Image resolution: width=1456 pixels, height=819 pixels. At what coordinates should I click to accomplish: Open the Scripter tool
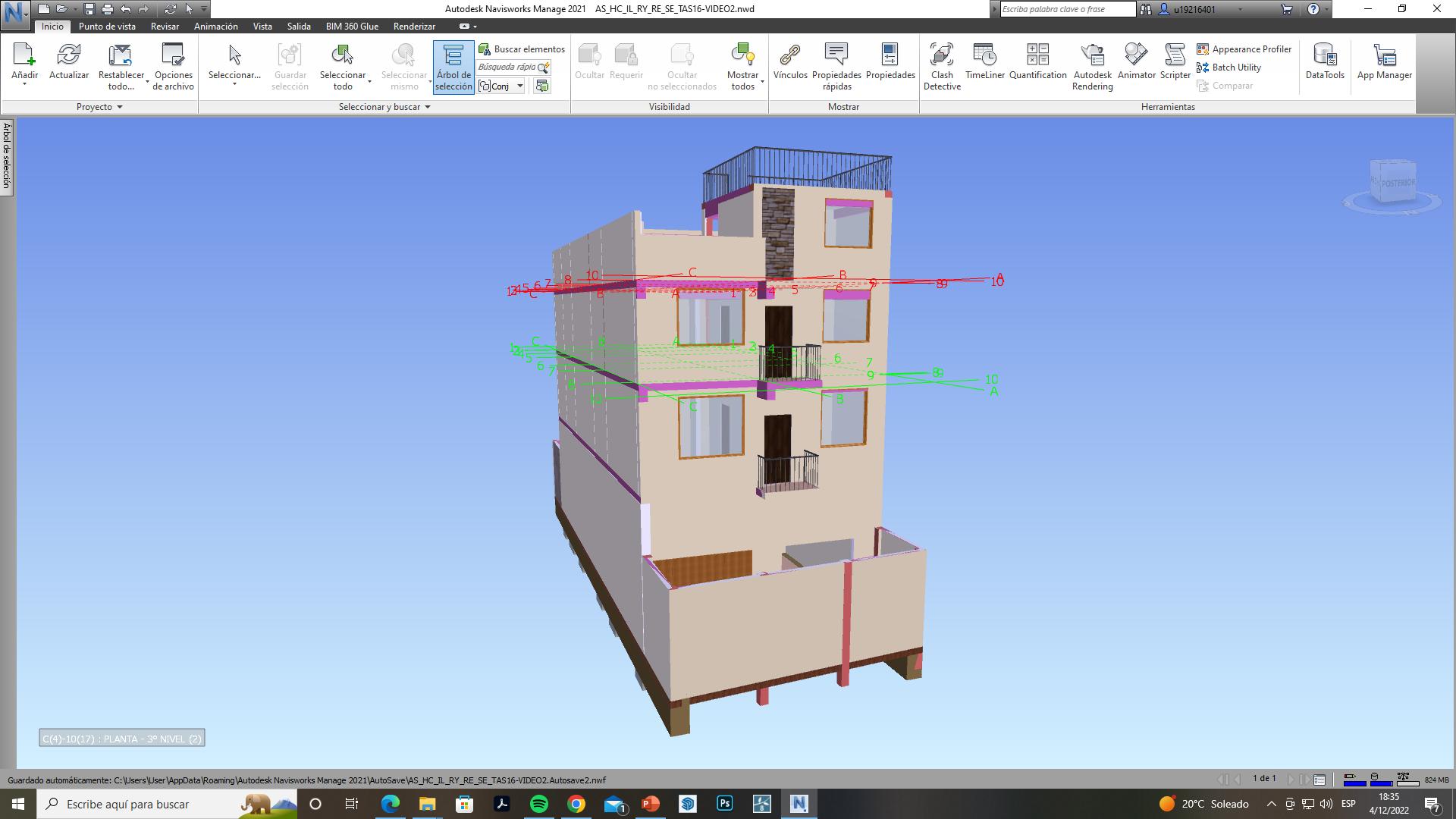pyautogui.click(x=1175, y=62)
